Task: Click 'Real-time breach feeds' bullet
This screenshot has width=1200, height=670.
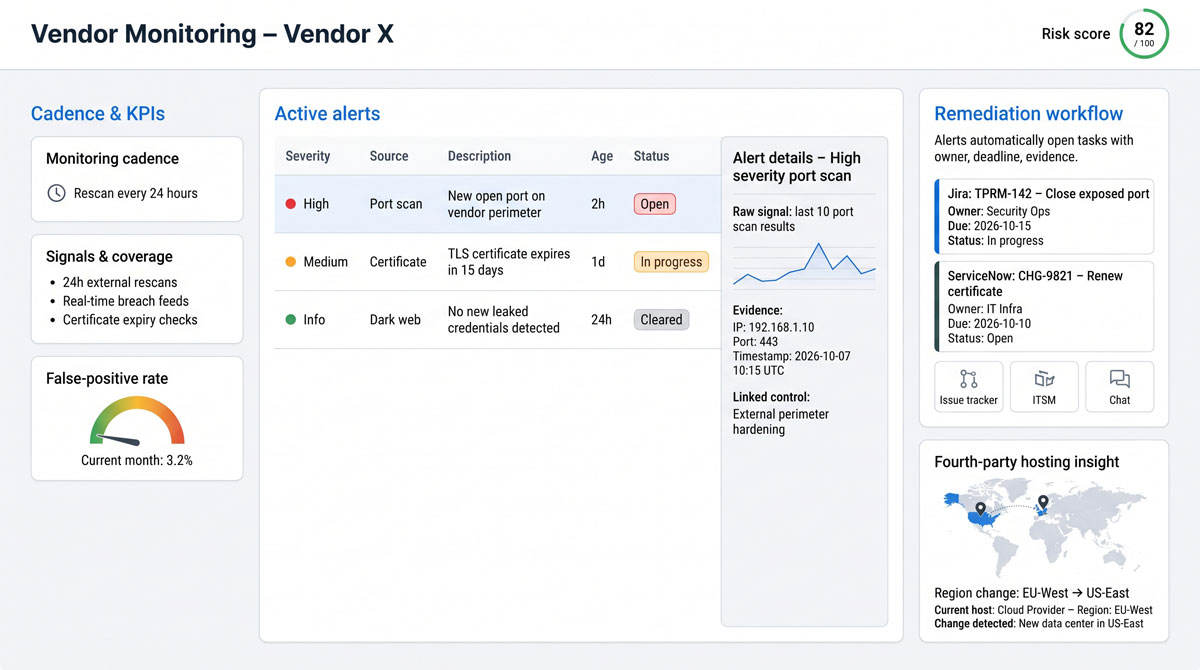Action: point(126,301)
